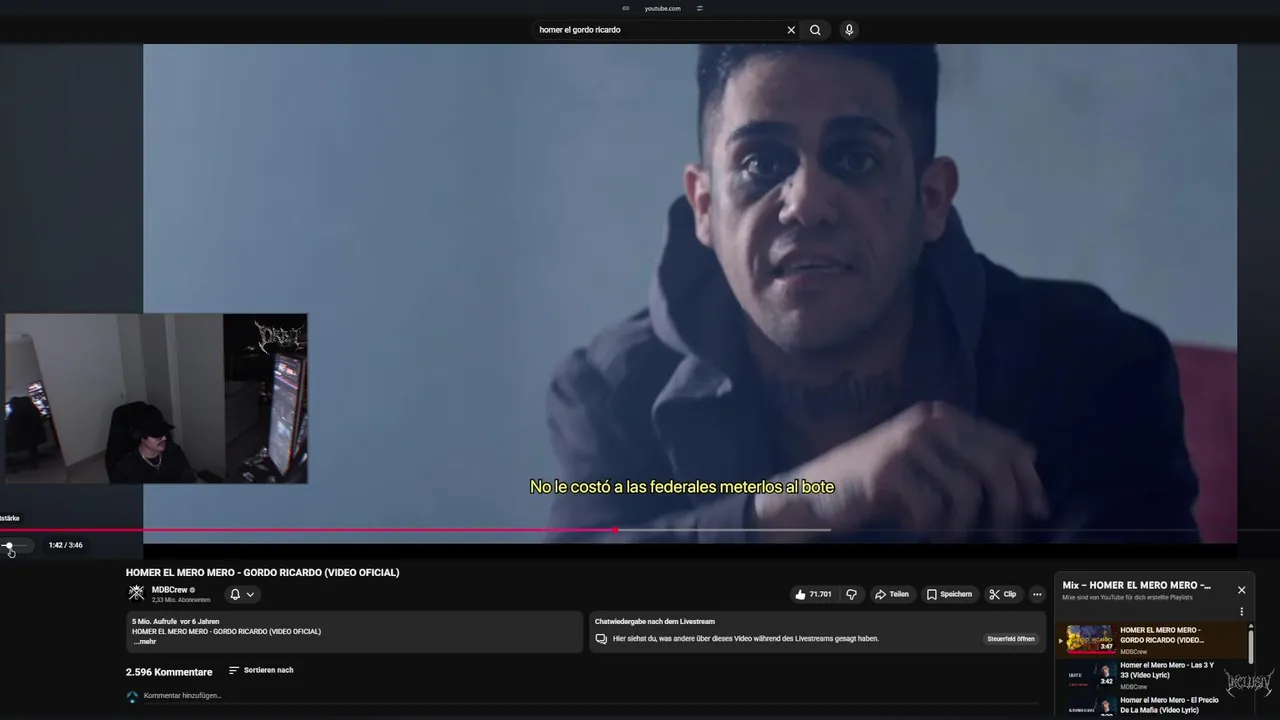Save video with Speichern button

click(949, 594)
